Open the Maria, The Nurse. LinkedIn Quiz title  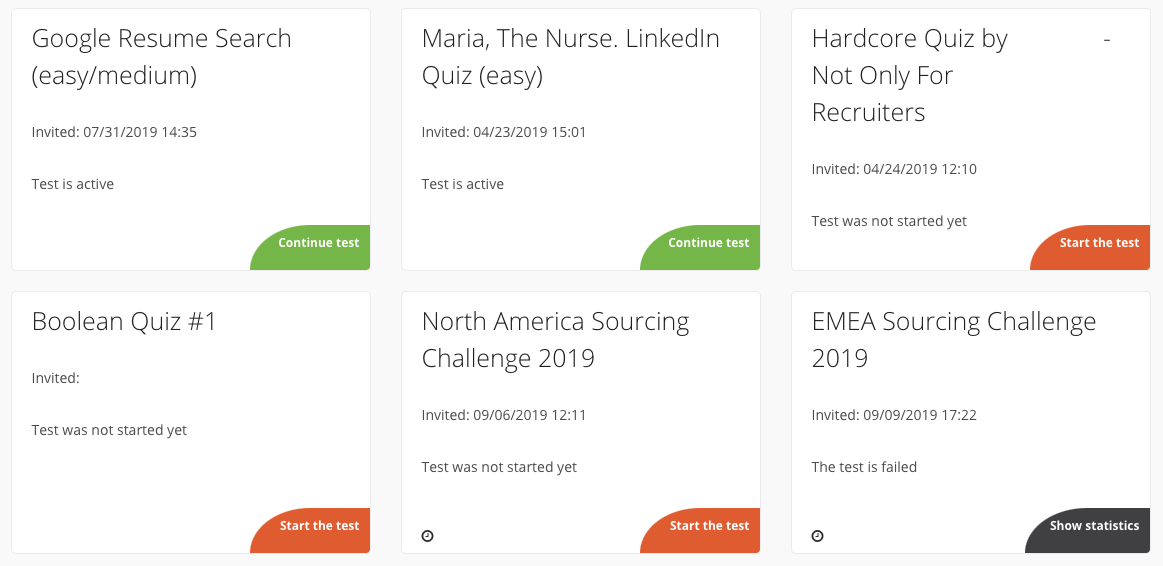(x=570, y=56)
